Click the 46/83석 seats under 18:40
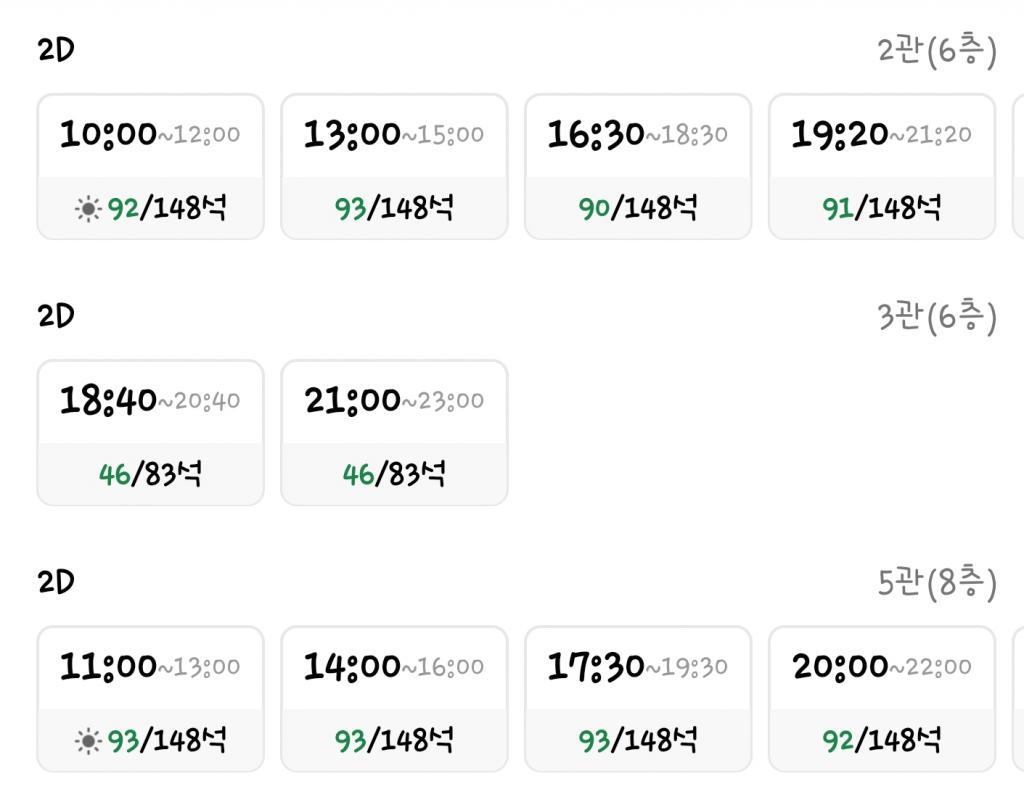 [150, 474]
